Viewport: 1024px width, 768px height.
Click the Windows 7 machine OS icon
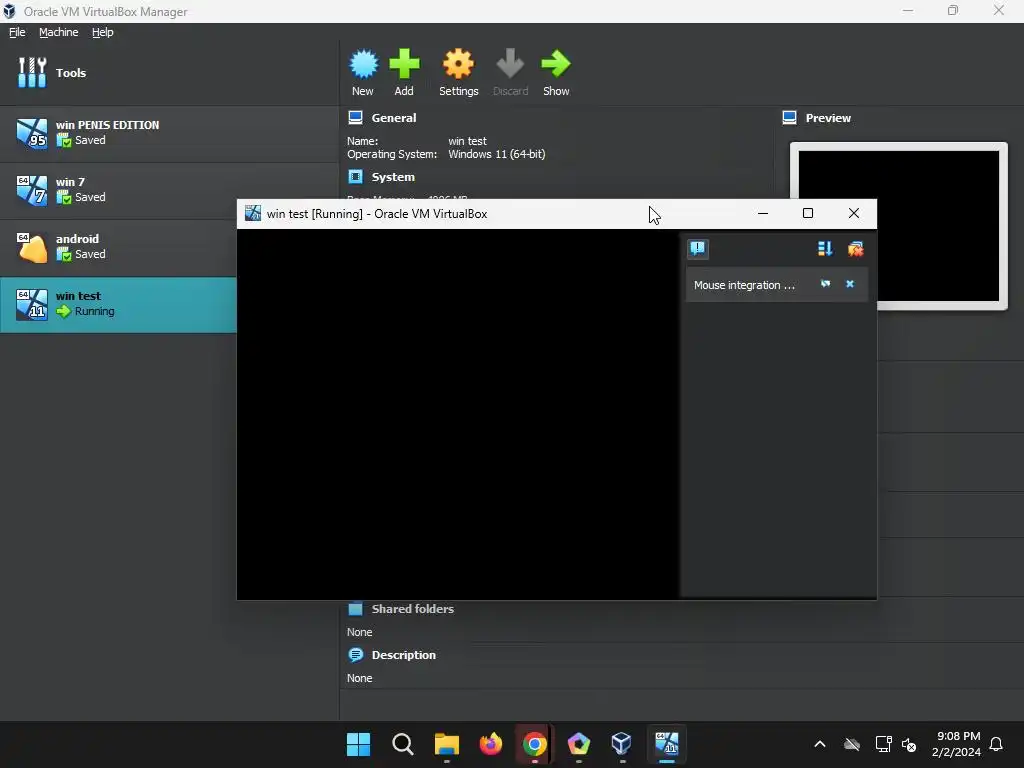32,190
